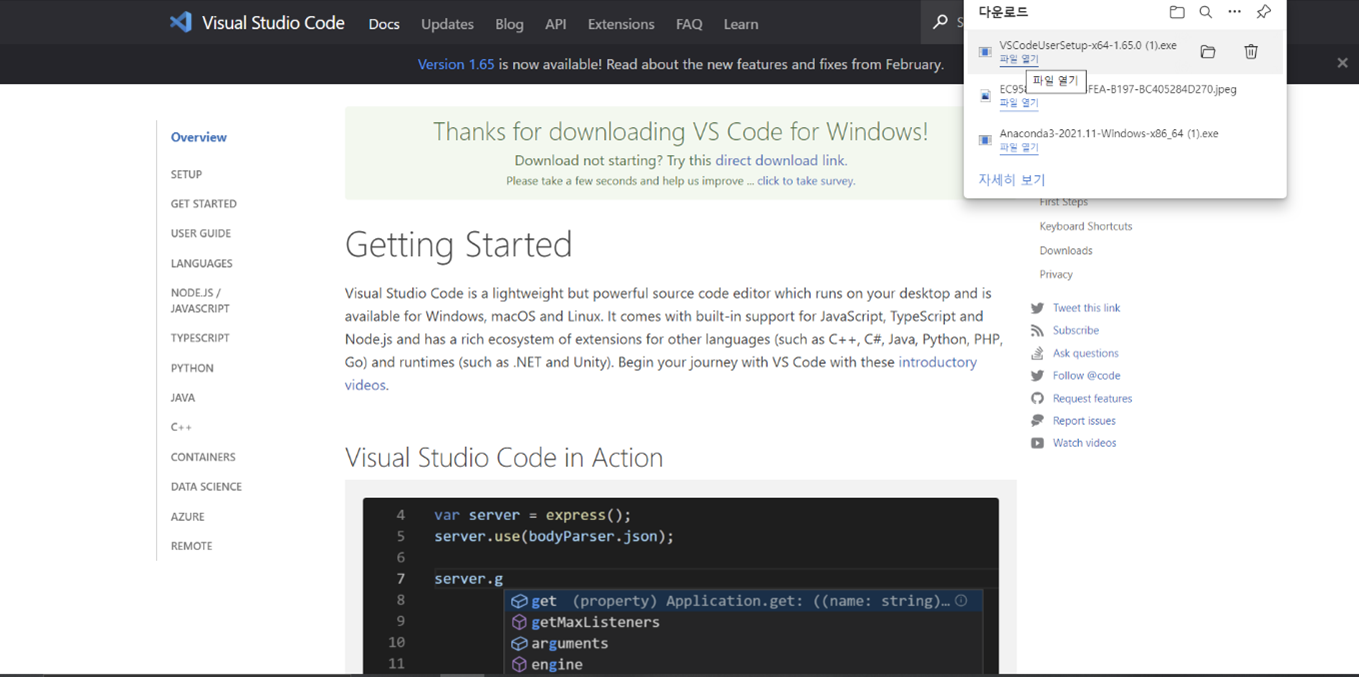Click the take survey link
This screenshot has height=677, width=1359.
806,181
